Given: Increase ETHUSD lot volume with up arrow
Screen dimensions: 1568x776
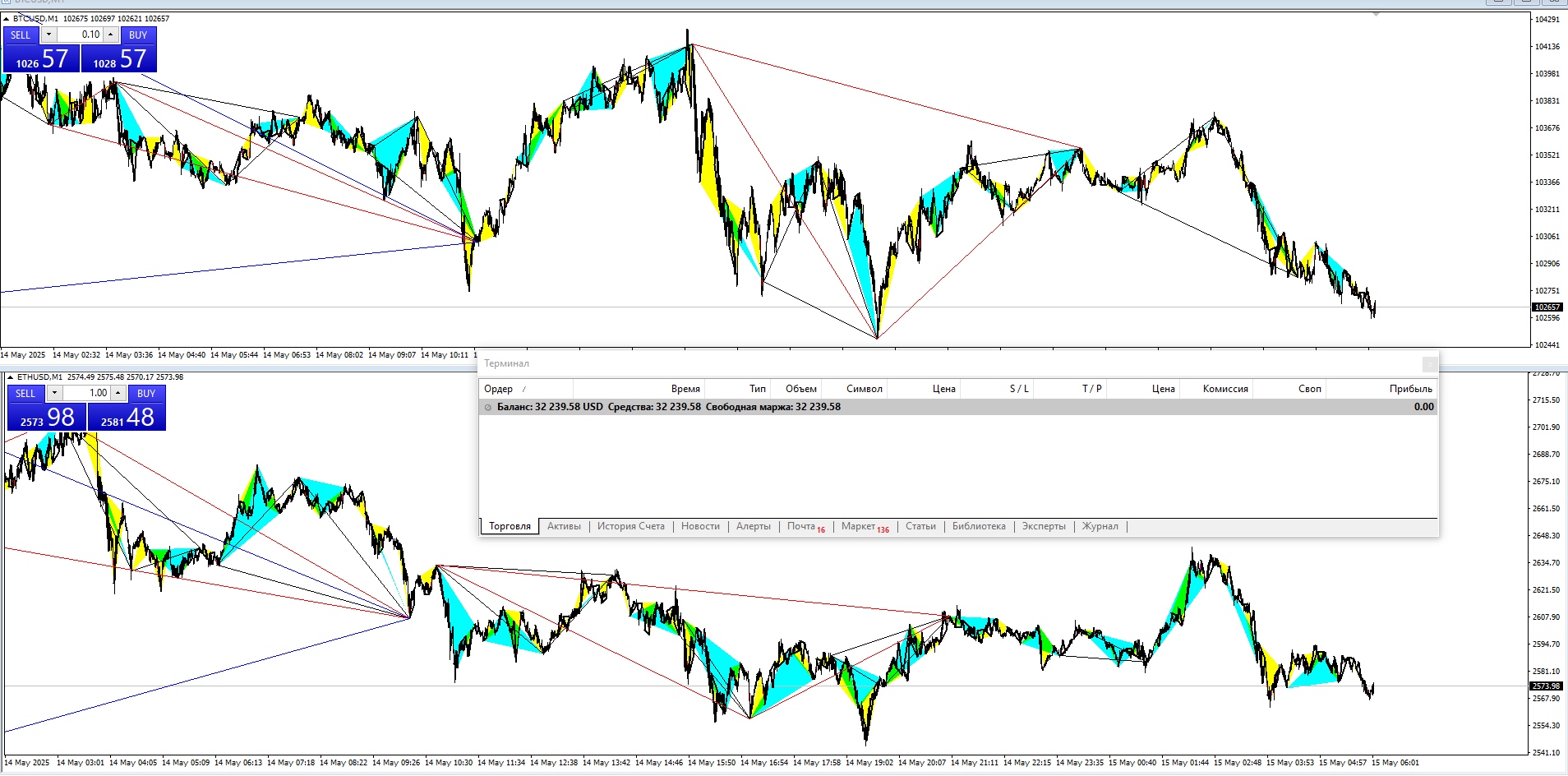Looking at the screenshot, I should [118, 393].
